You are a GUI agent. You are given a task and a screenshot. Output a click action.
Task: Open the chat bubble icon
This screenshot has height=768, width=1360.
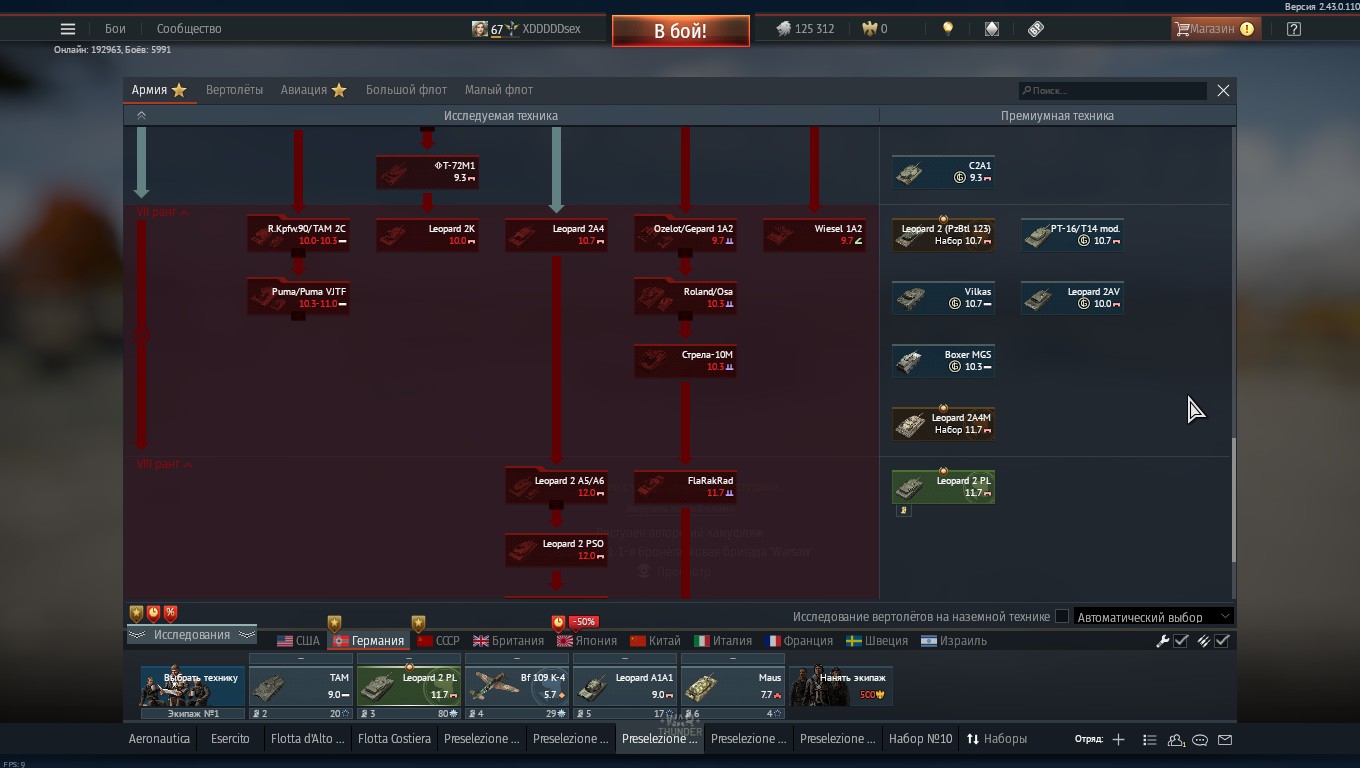coord(1200,740)
